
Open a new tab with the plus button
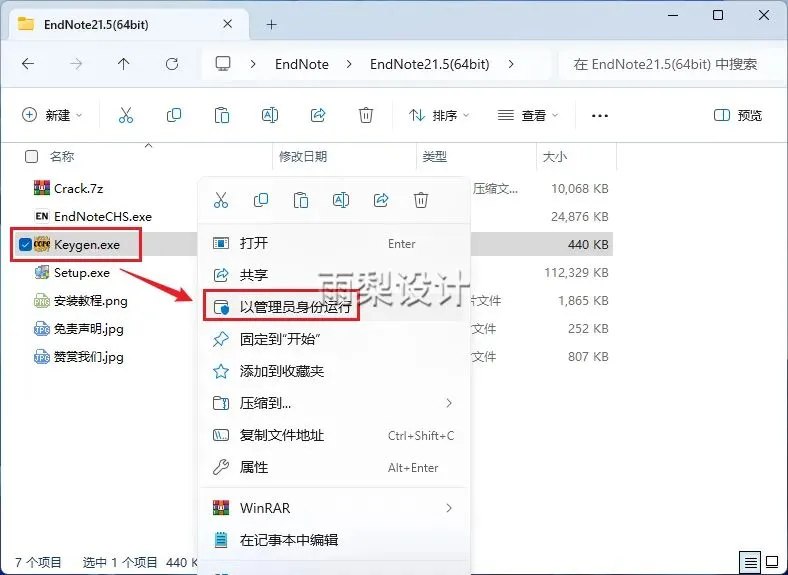coord(272,24)
